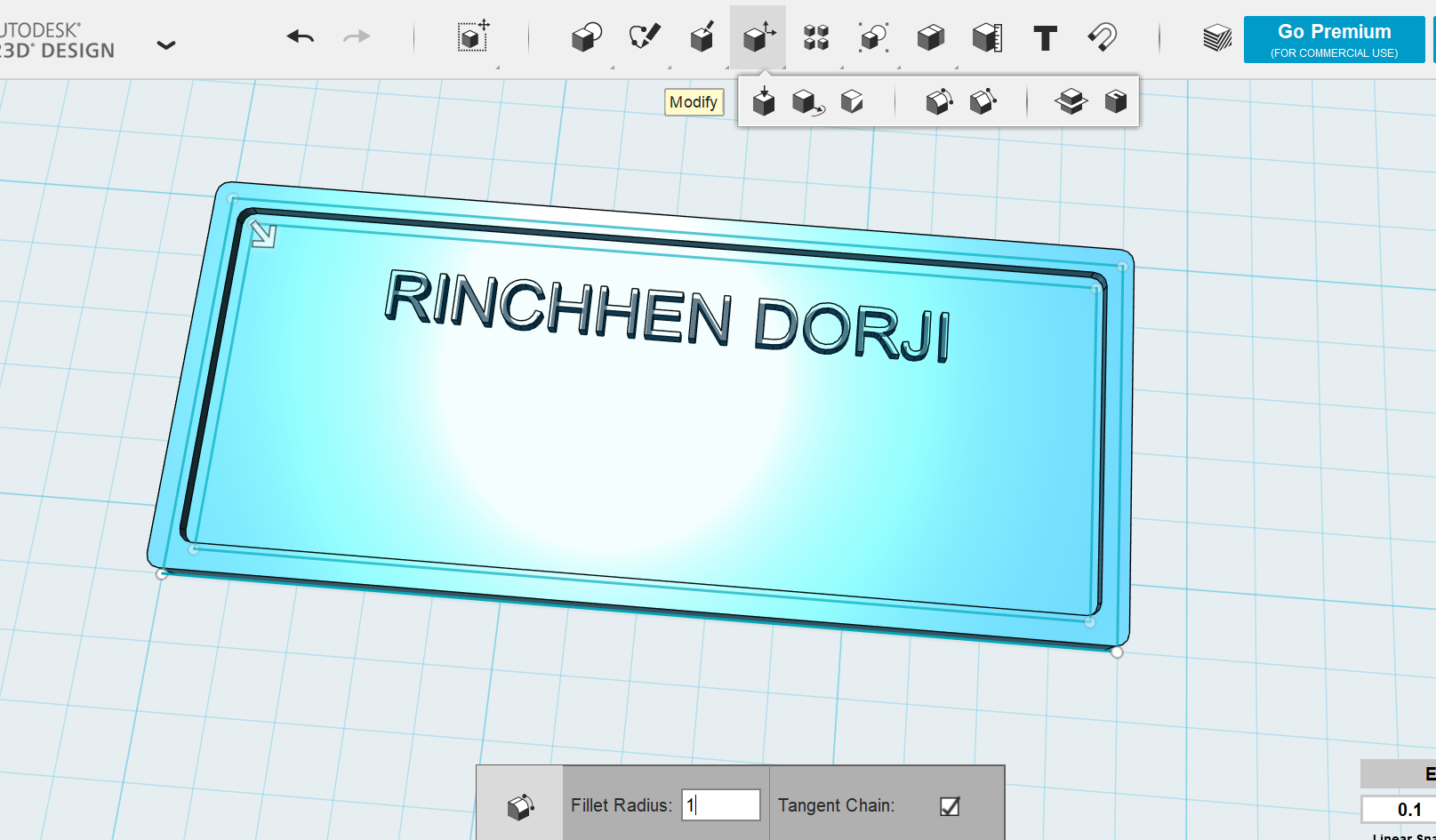Open the 123D Design application menu dropdown
Screen dimensions: 1436x840
coord(166,44)
